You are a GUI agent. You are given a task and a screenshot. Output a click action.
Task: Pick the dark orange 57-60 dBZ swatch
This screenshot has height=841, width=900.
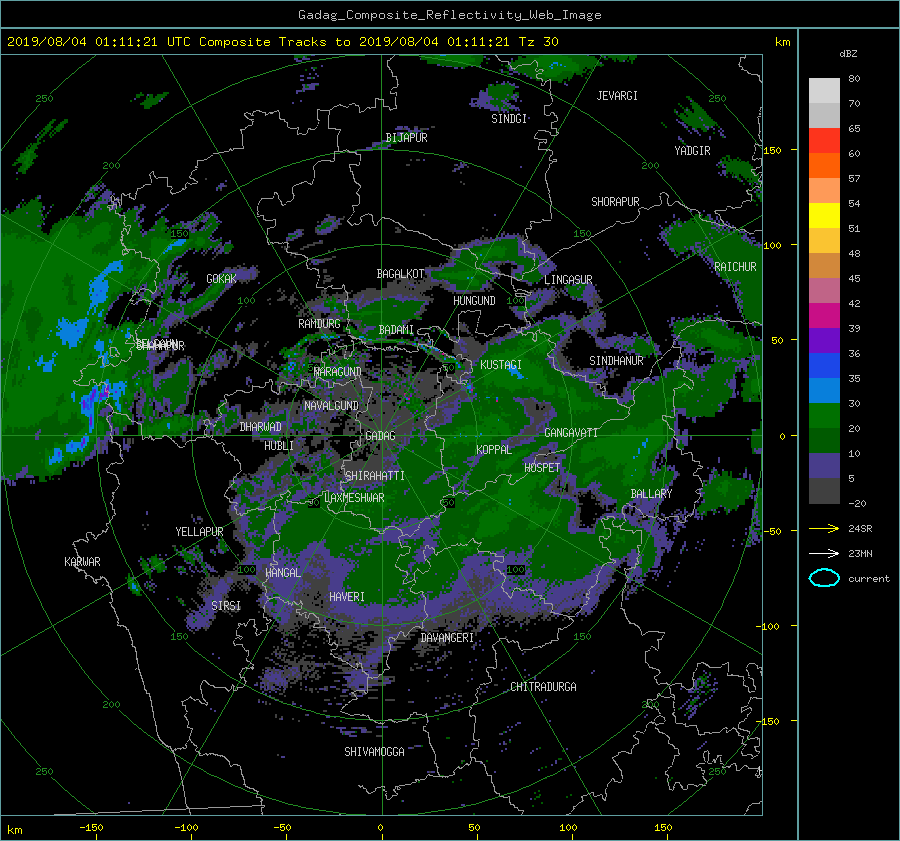824,165
